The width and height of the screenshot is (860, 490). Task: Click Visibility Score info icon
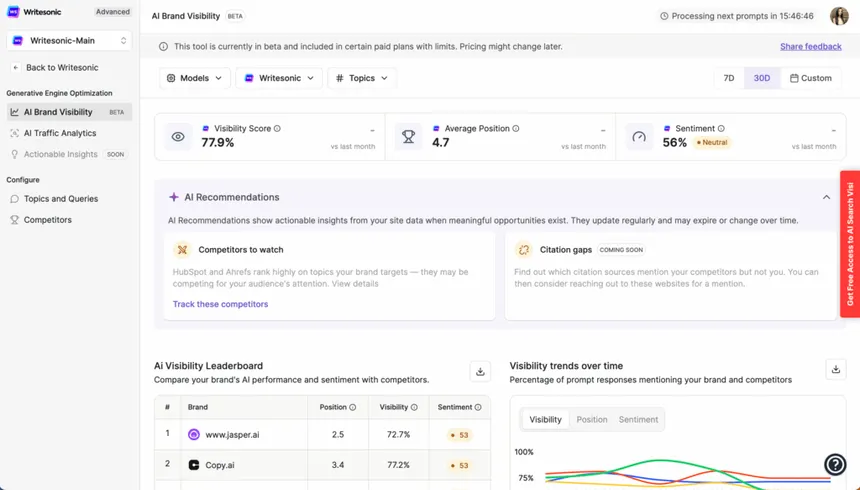point(278,129)
